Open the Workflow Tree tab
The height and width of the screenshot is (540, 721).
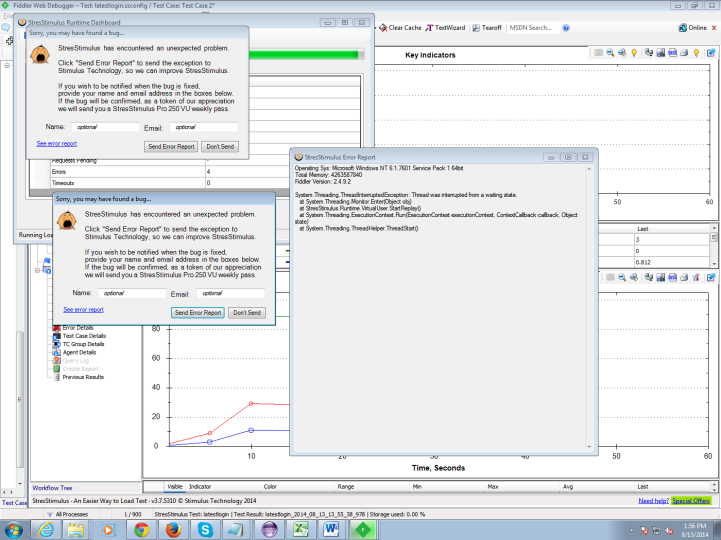coord(52,488)
